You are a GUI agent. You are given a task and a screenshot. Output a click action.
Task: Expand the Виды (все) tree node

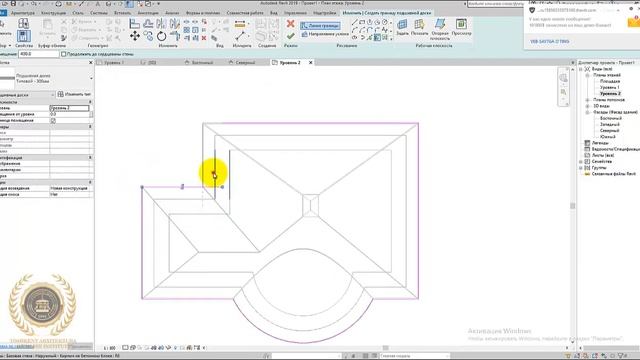tap(581, 69)
